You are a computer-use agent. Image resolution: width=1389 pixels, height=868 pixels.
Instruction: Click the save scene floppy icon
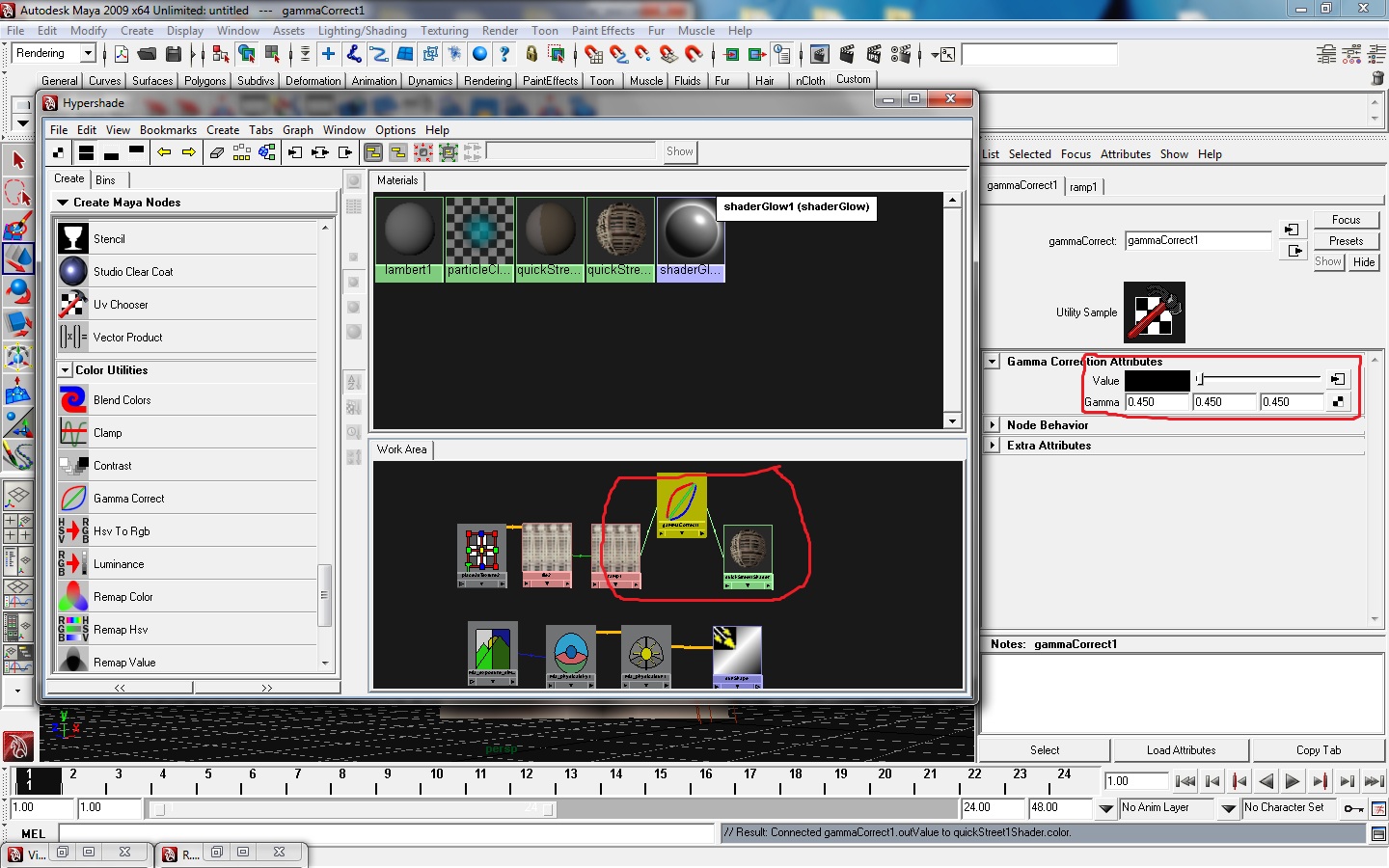pos(174,54)
